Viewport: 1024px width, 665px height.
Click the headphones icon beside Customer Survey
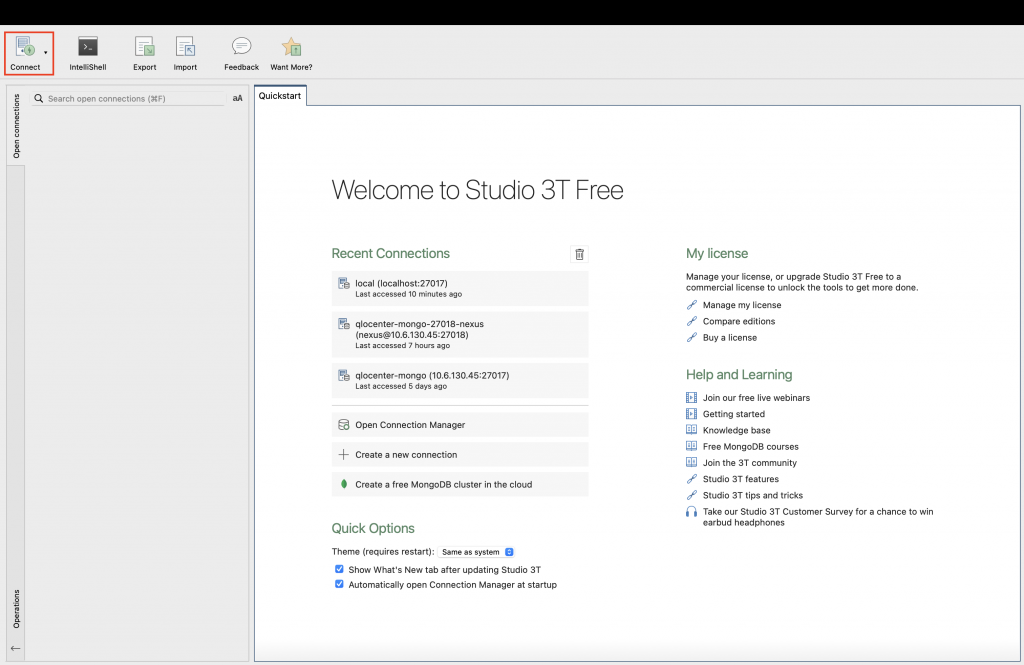tap(691, 511)
